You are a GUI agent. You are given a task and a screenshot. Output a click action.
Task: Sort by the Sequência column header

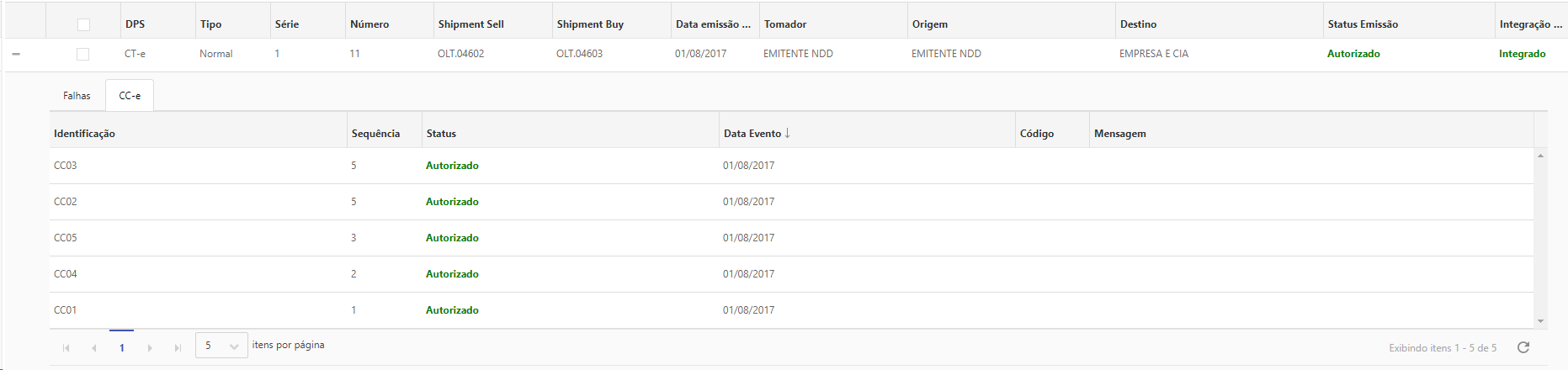coord(375,134)
